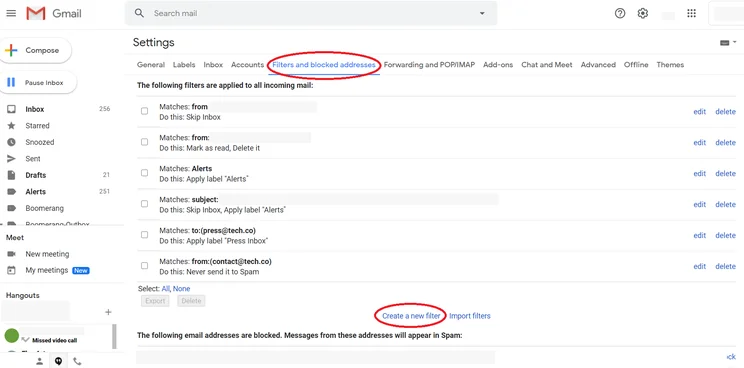Click the Export button

click(155, 301)
